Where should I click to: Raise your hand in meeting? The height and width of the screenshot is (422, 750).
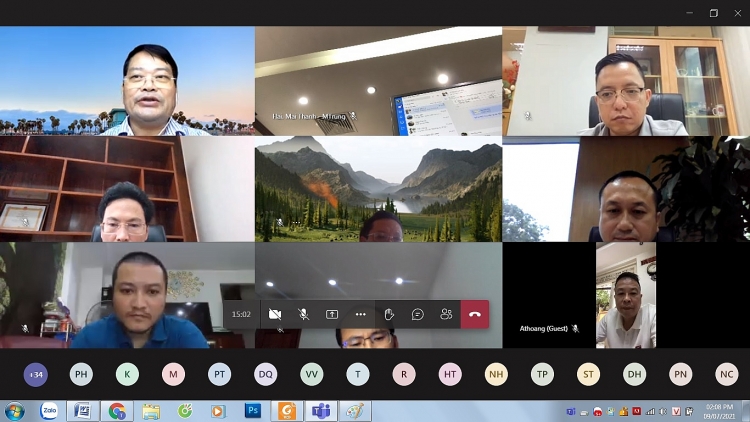[389, 314]
